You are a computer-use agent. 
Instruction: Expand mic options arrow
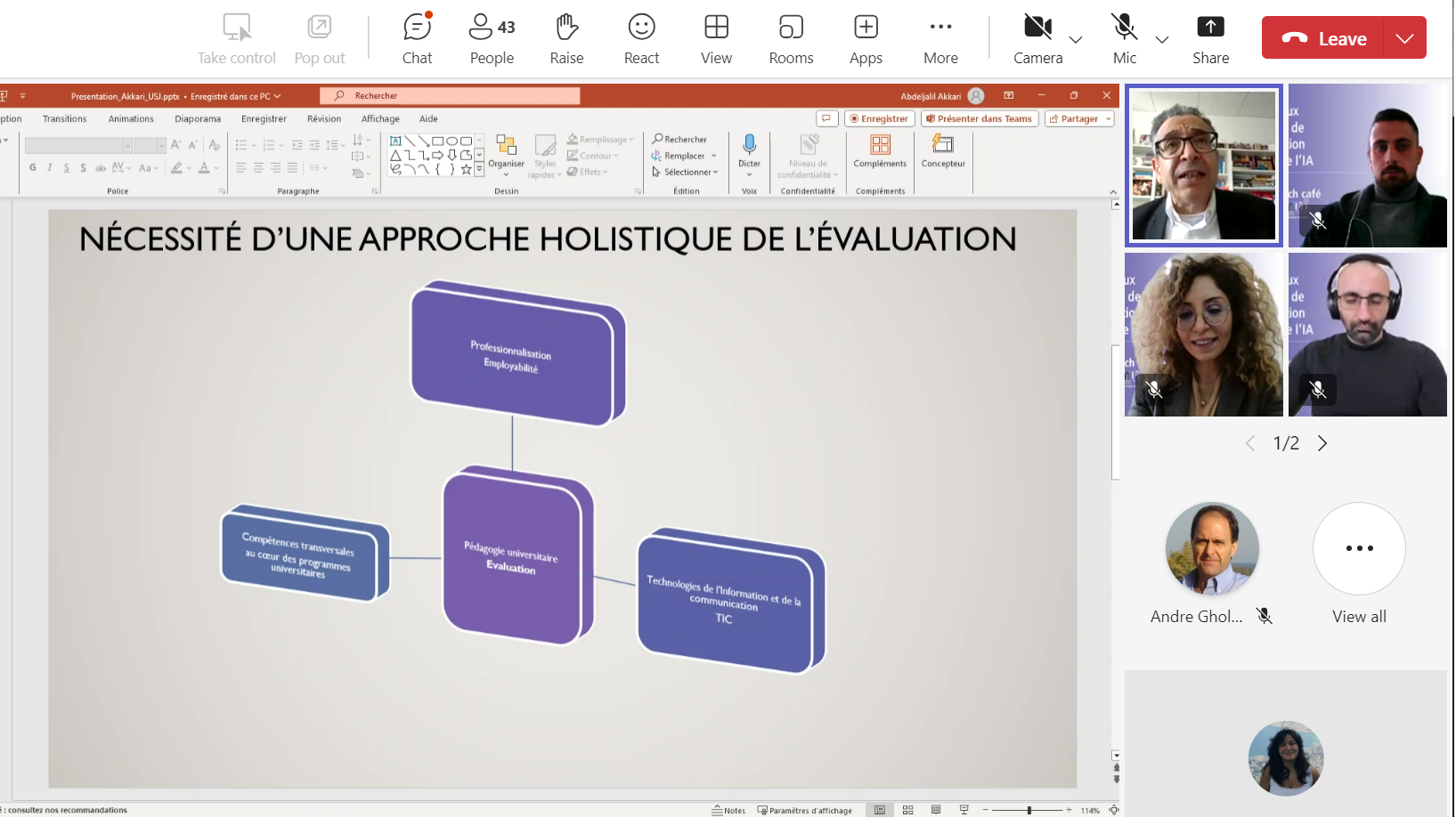point(1162,39)
